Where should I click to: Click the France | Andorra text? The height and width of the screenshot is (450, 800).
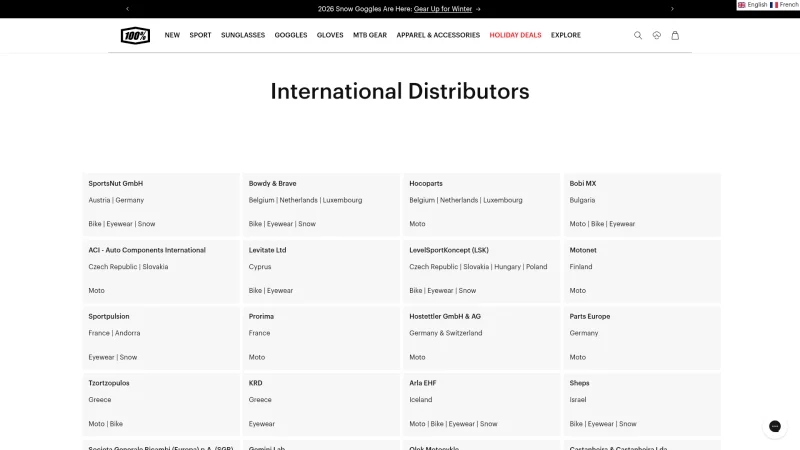click(114, 333)
